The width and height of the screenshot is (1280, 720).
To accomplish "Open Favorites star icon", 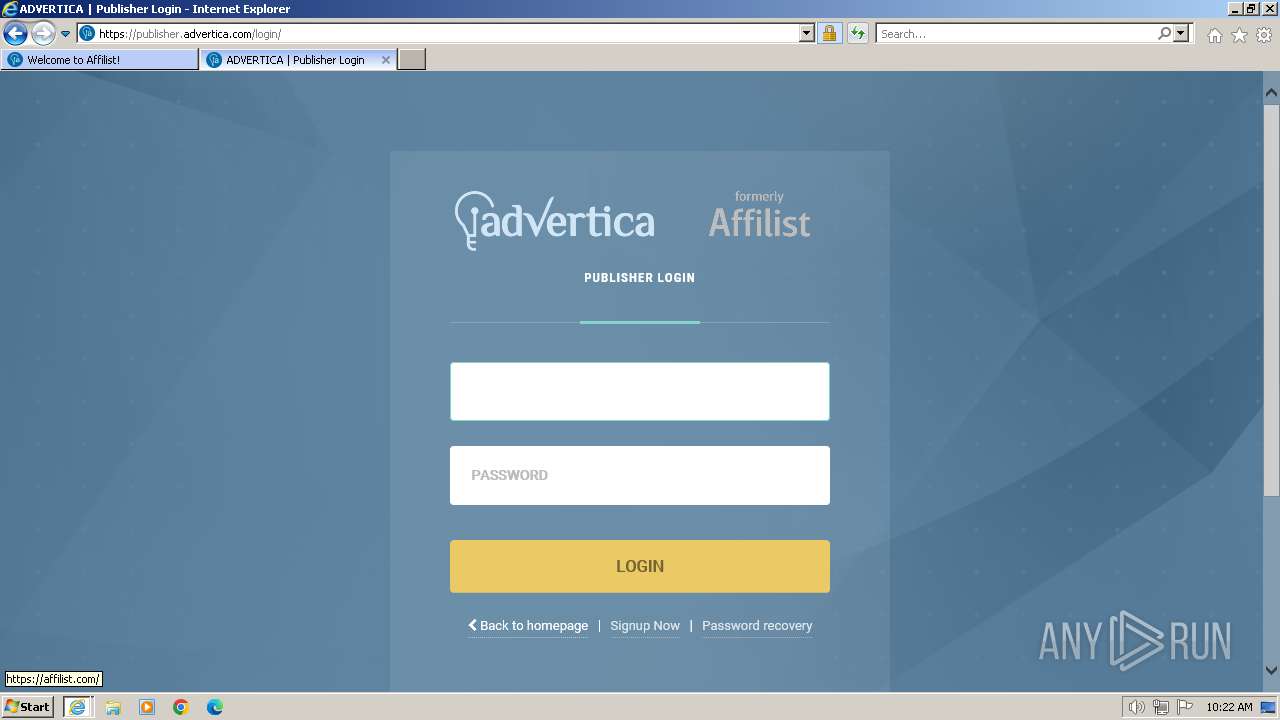I will pyautogui.click(x=1239, y=35).
